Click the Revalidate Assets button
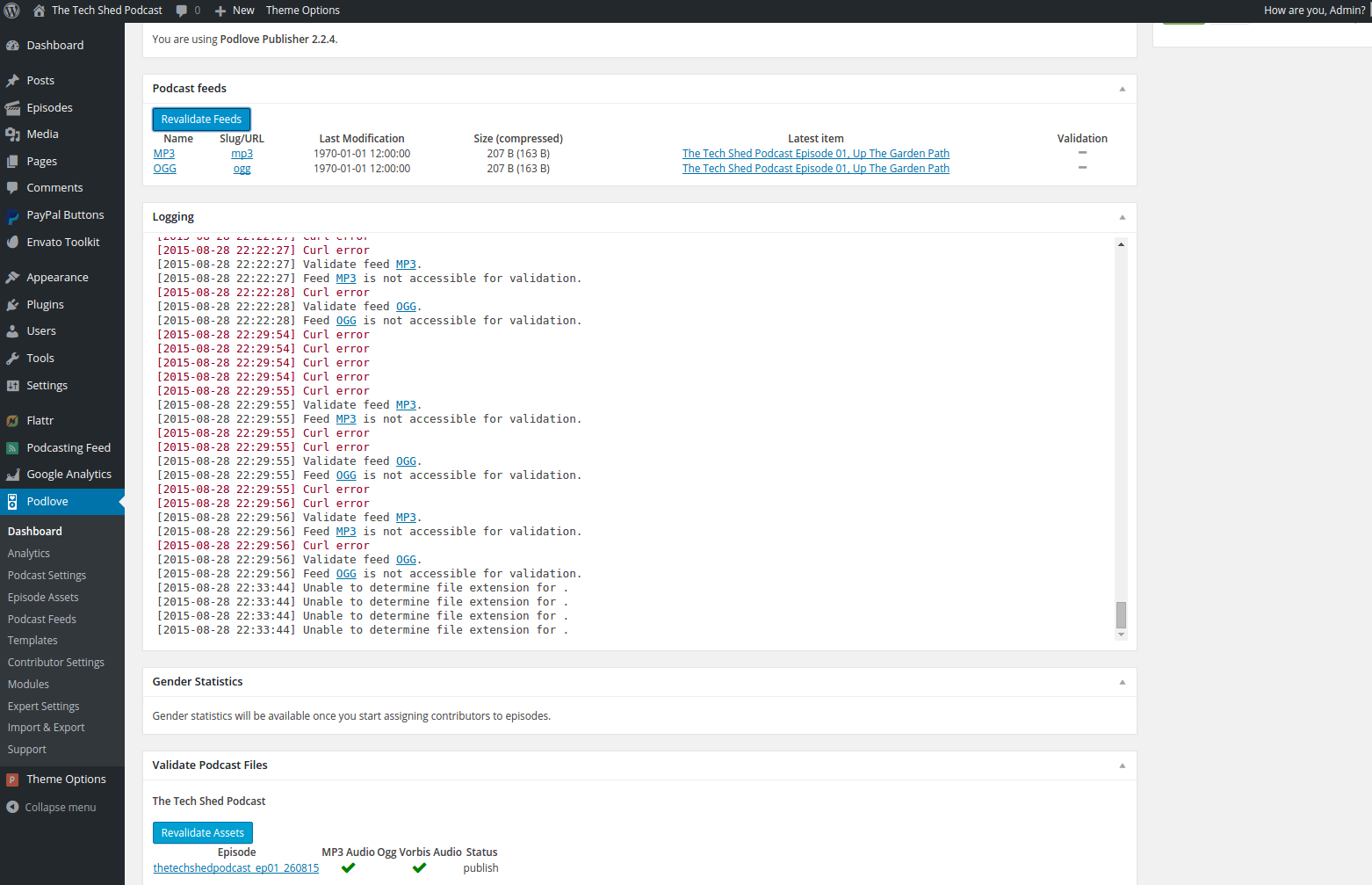This screenshot has height=885, width=1372. click(203, 833)
